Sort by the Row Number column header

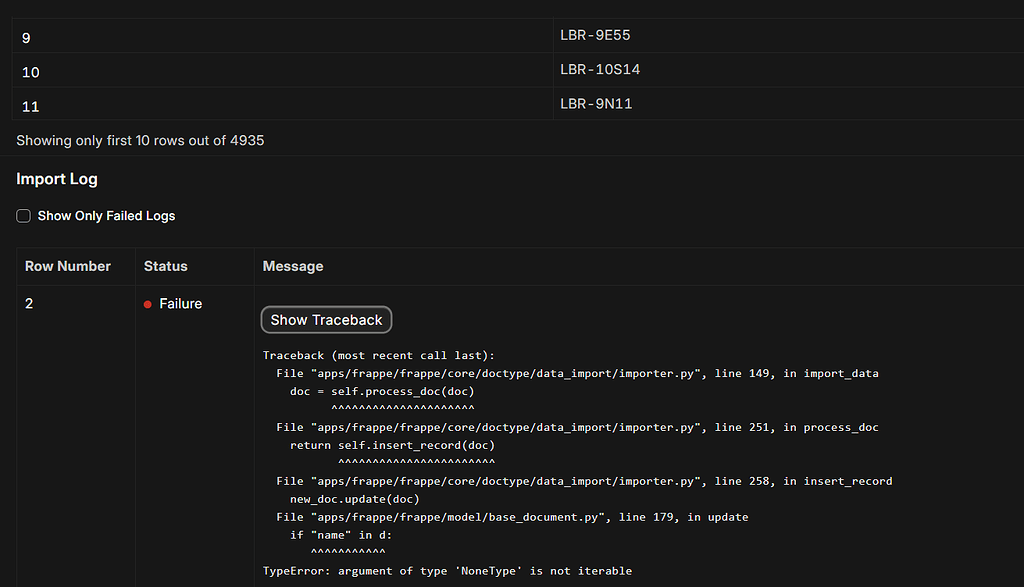[x=68, y=266]
